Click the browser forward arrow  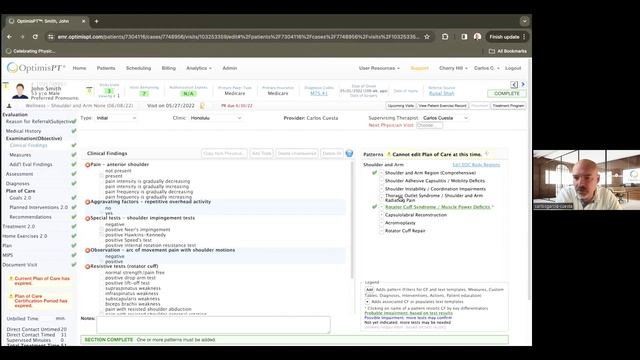pyautogui.click(x=22, y=37)
